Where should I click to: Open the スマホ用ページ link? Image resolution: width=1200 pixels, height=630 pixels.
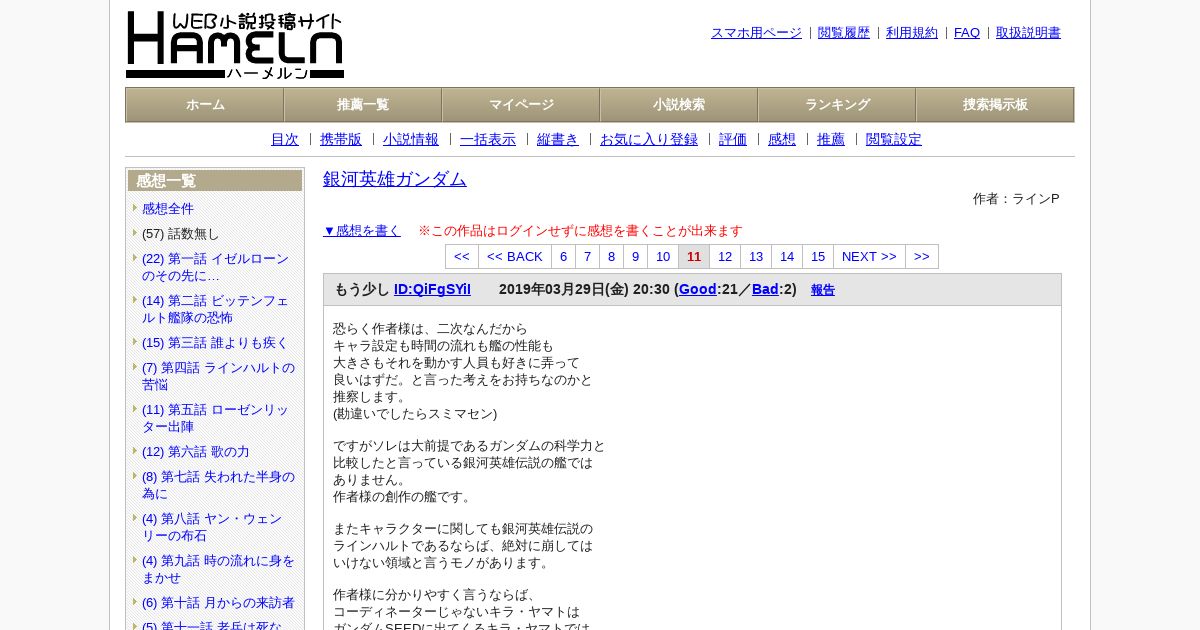pos(756,33)
